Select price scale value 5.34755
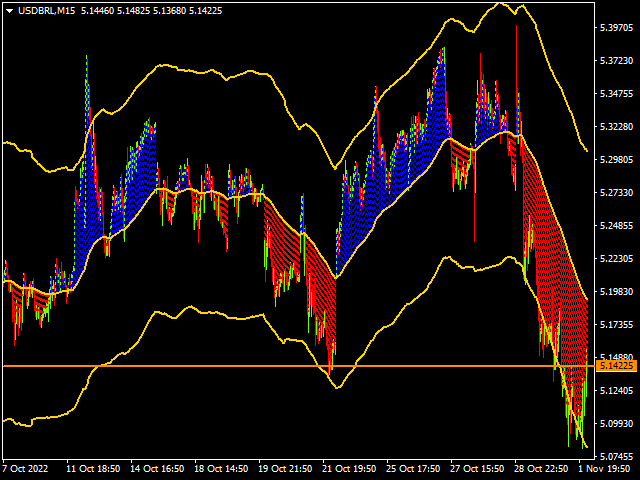The width and height of the screenshot is (640, 480). (x=616, y=93)
